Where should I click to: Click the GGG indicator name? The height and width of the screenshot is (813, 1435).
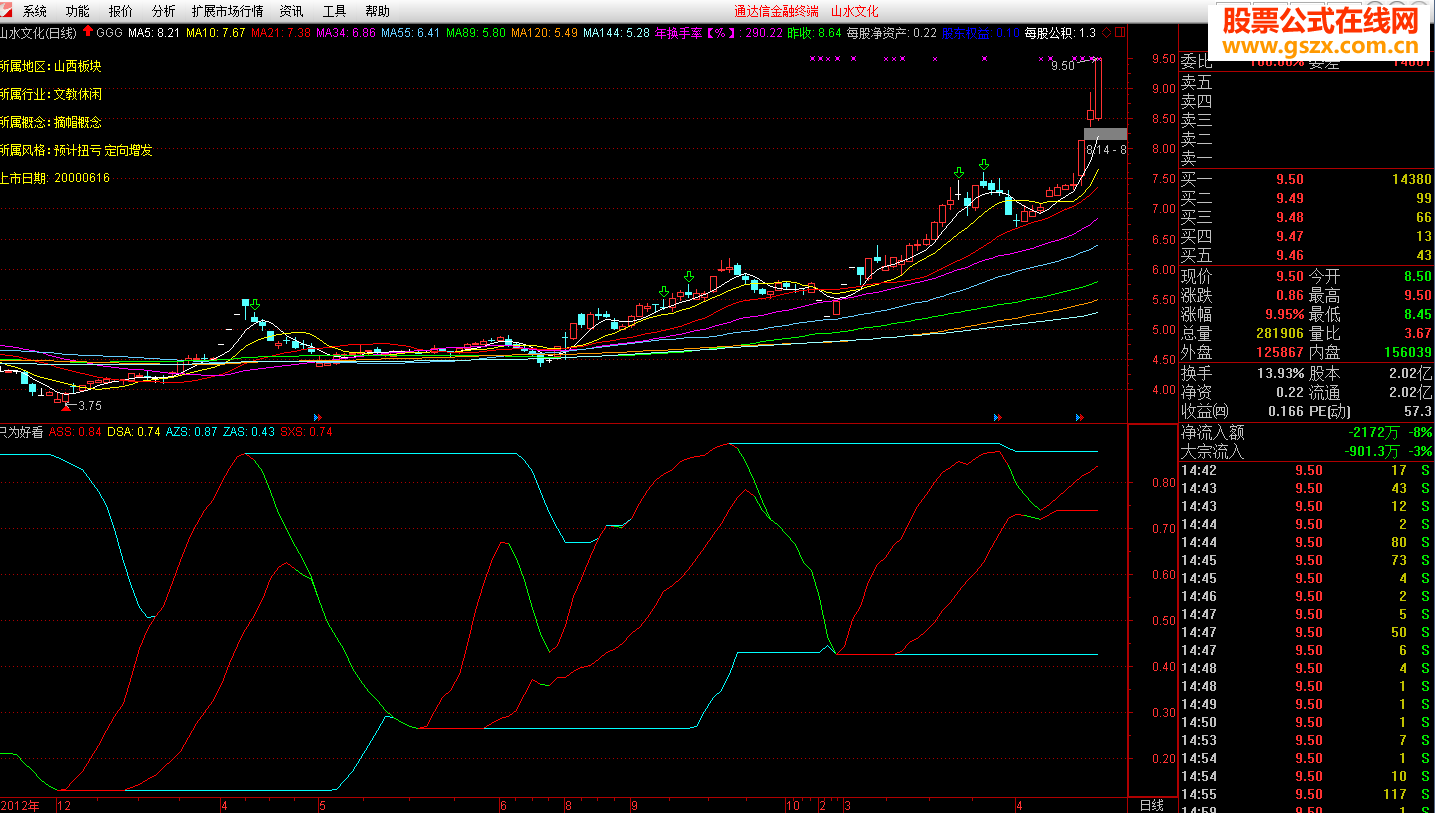pos(110,33)
